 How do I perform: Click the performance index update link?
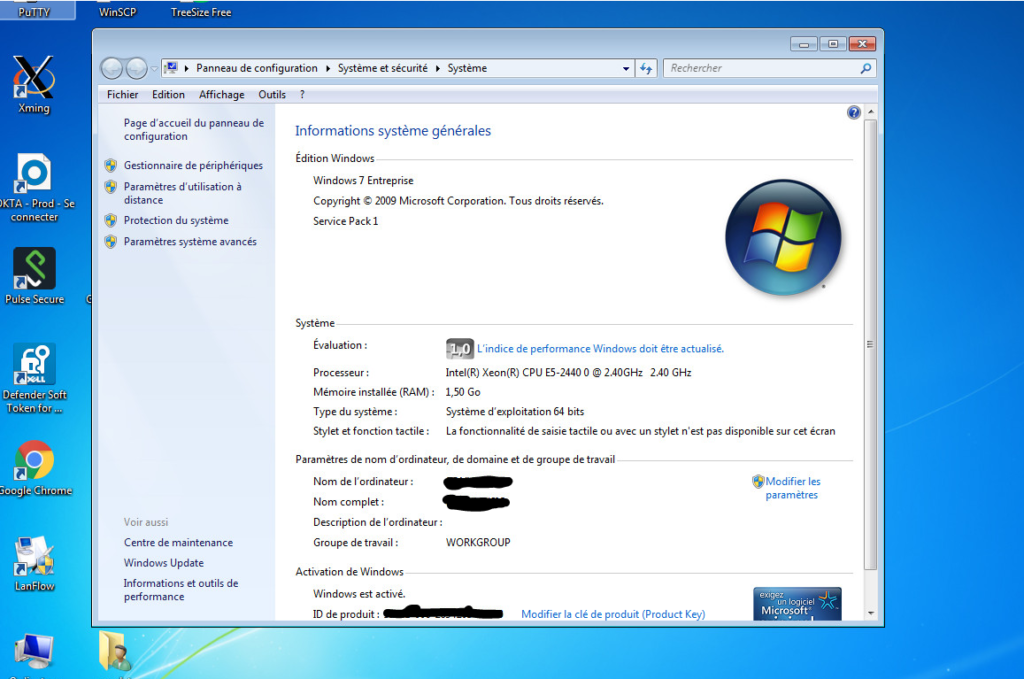[600, 349]
